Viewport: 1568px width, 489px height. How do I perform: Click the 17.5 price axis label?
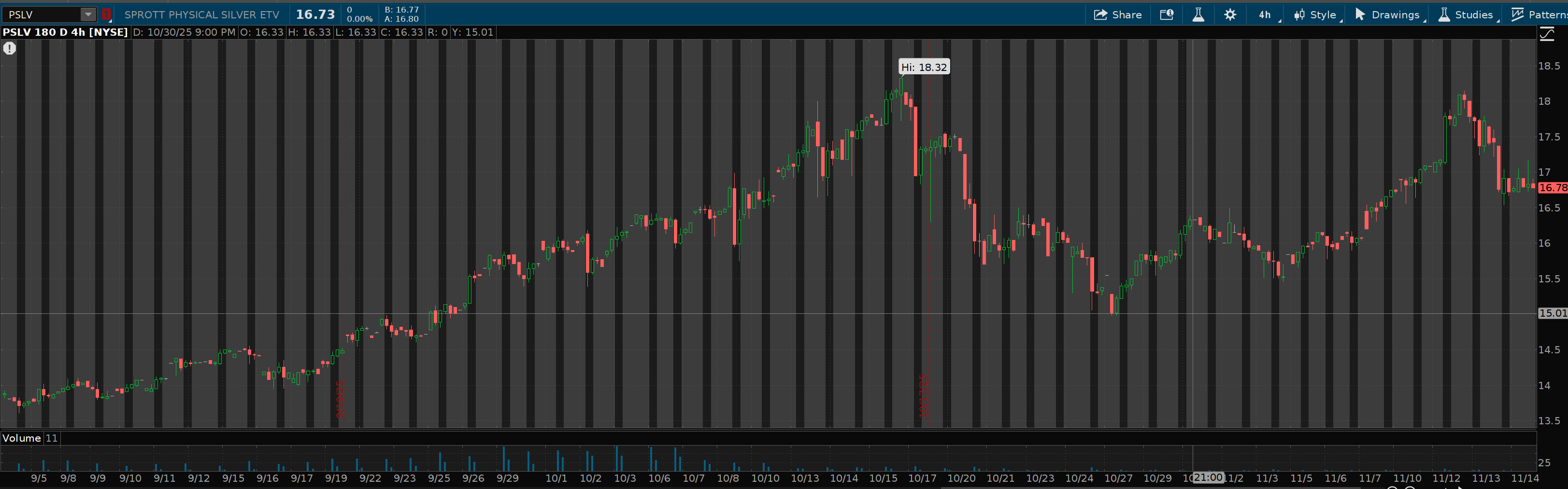pyautogui.click(x=1549, y=137)
